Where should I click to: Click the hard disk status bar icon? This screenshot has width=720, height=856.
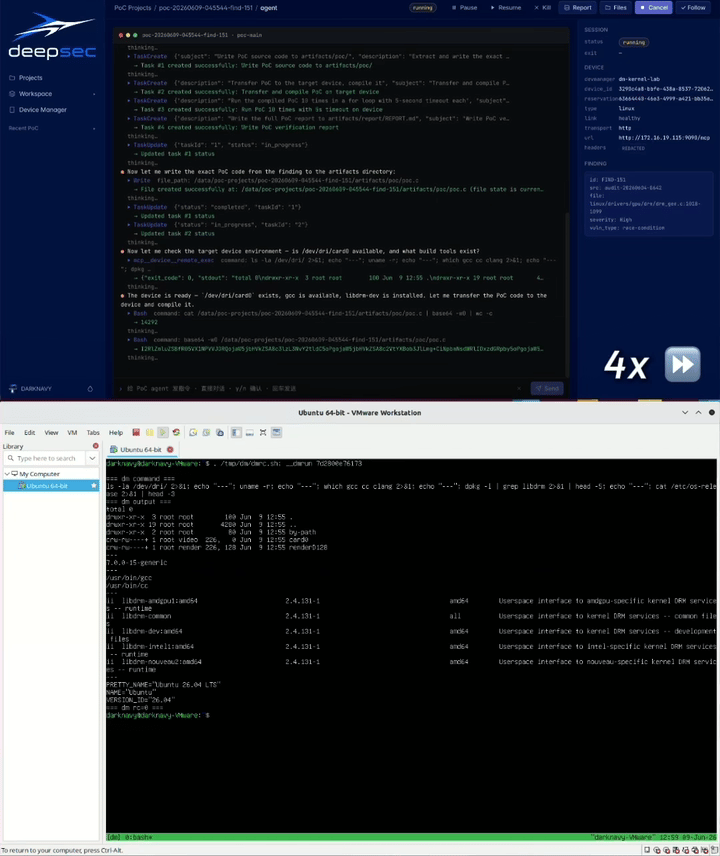(647, 850)
